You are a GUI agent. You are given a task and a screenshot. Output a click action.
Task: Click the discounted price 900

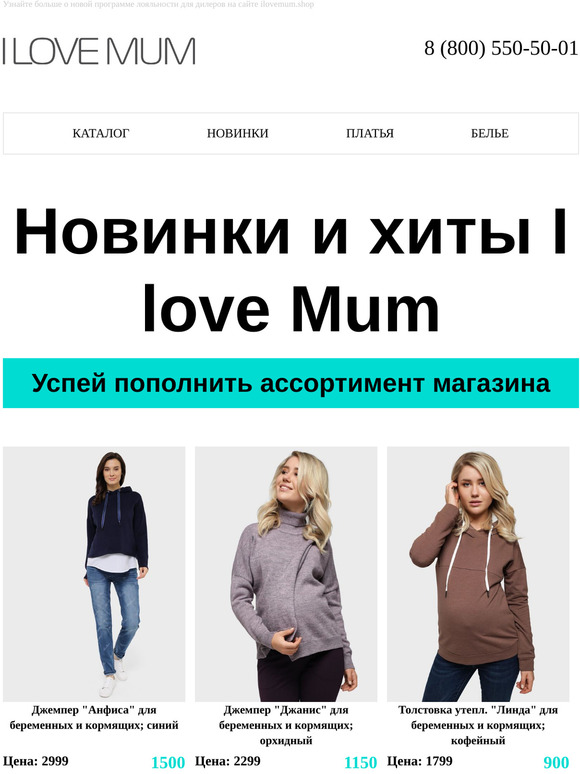pyautogui.click(x=556, y=763)
